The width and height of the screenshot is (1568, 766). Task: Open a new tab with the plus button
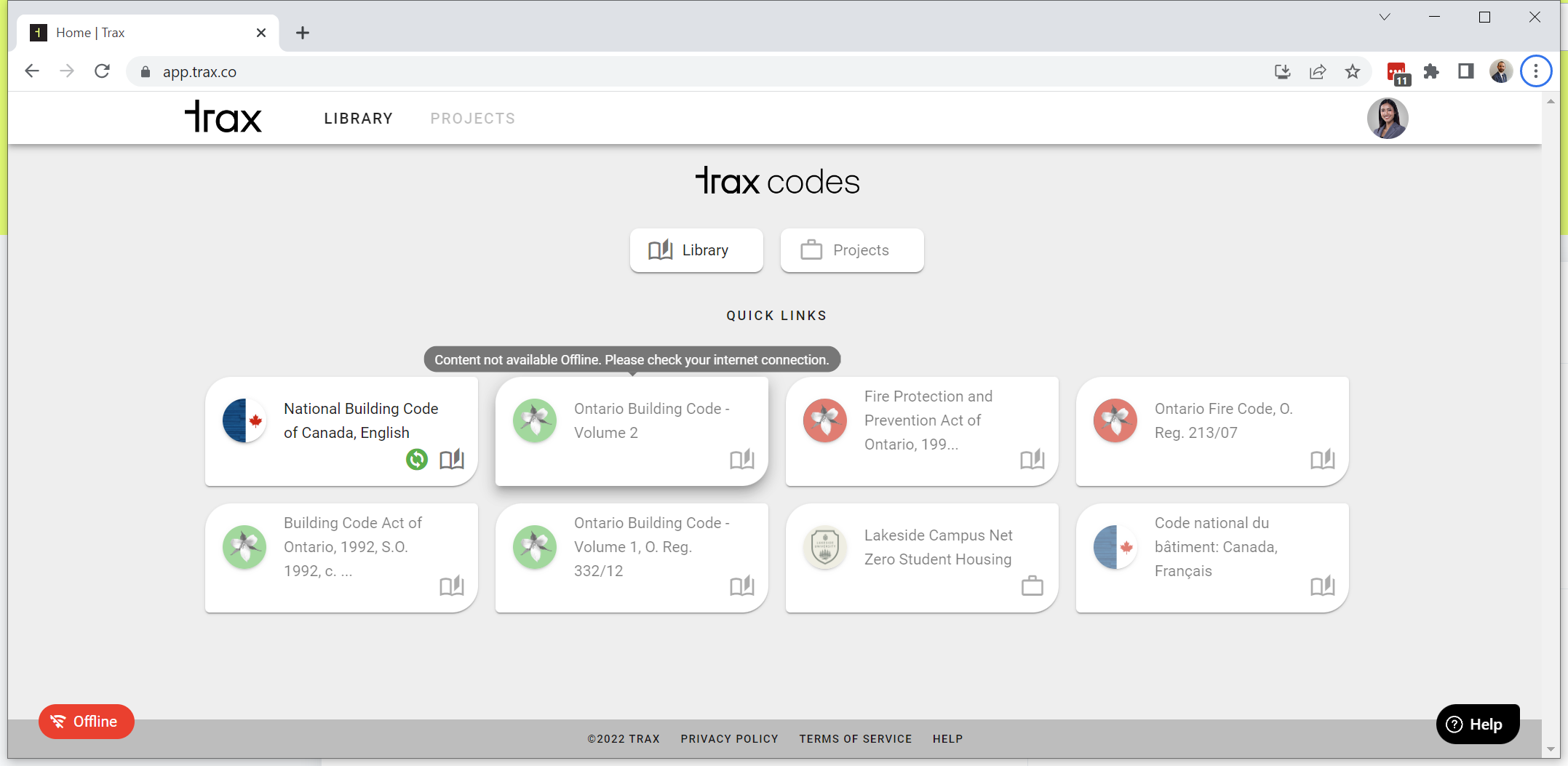303,33
